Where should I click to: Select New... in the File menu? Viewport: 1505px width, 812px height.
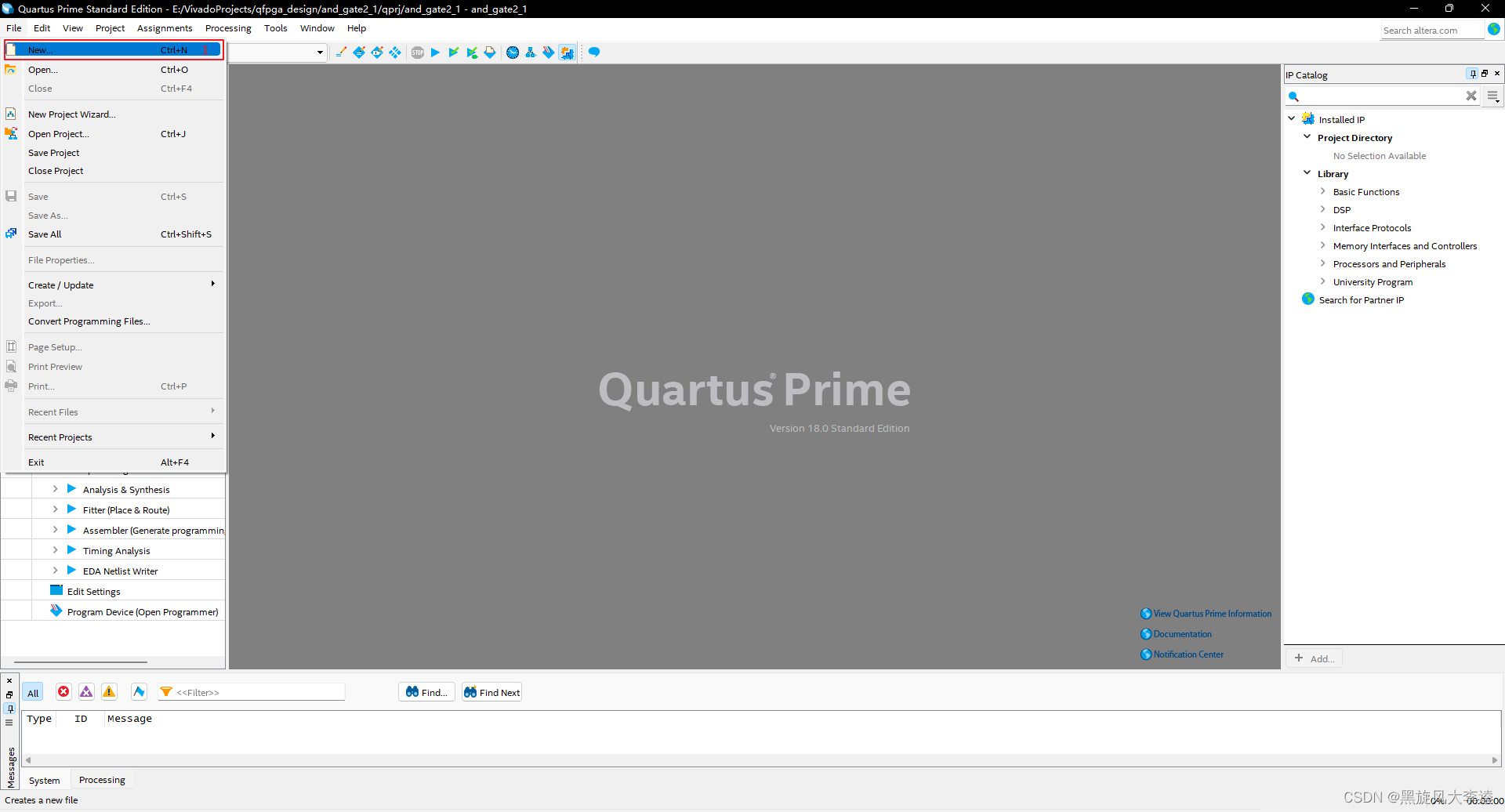114,50
